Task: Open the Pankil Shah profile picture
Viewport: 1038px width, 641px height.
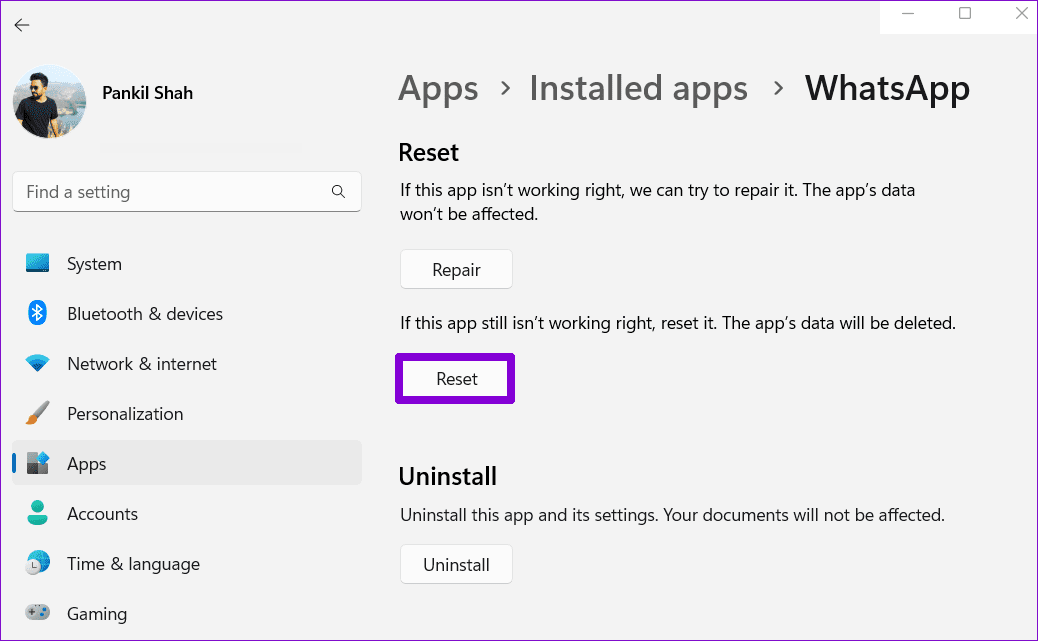Action: click(50, 101)
